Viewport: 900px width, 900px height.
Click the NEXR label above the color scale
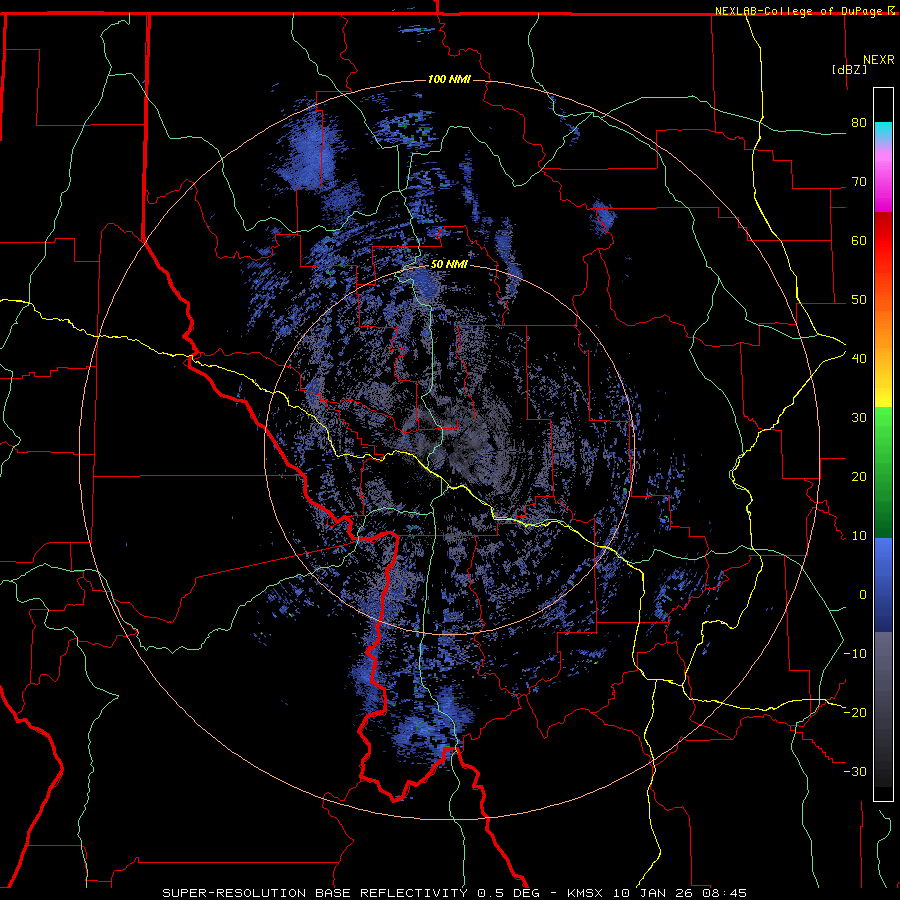(879, 60)
